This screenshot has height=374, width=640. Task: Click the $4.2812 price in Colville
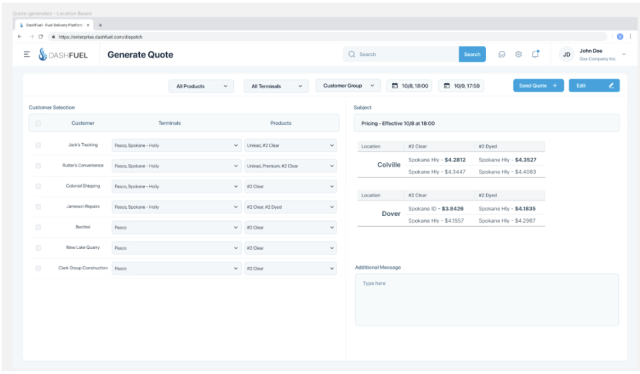pyautogui.click(x=455, y=160)
